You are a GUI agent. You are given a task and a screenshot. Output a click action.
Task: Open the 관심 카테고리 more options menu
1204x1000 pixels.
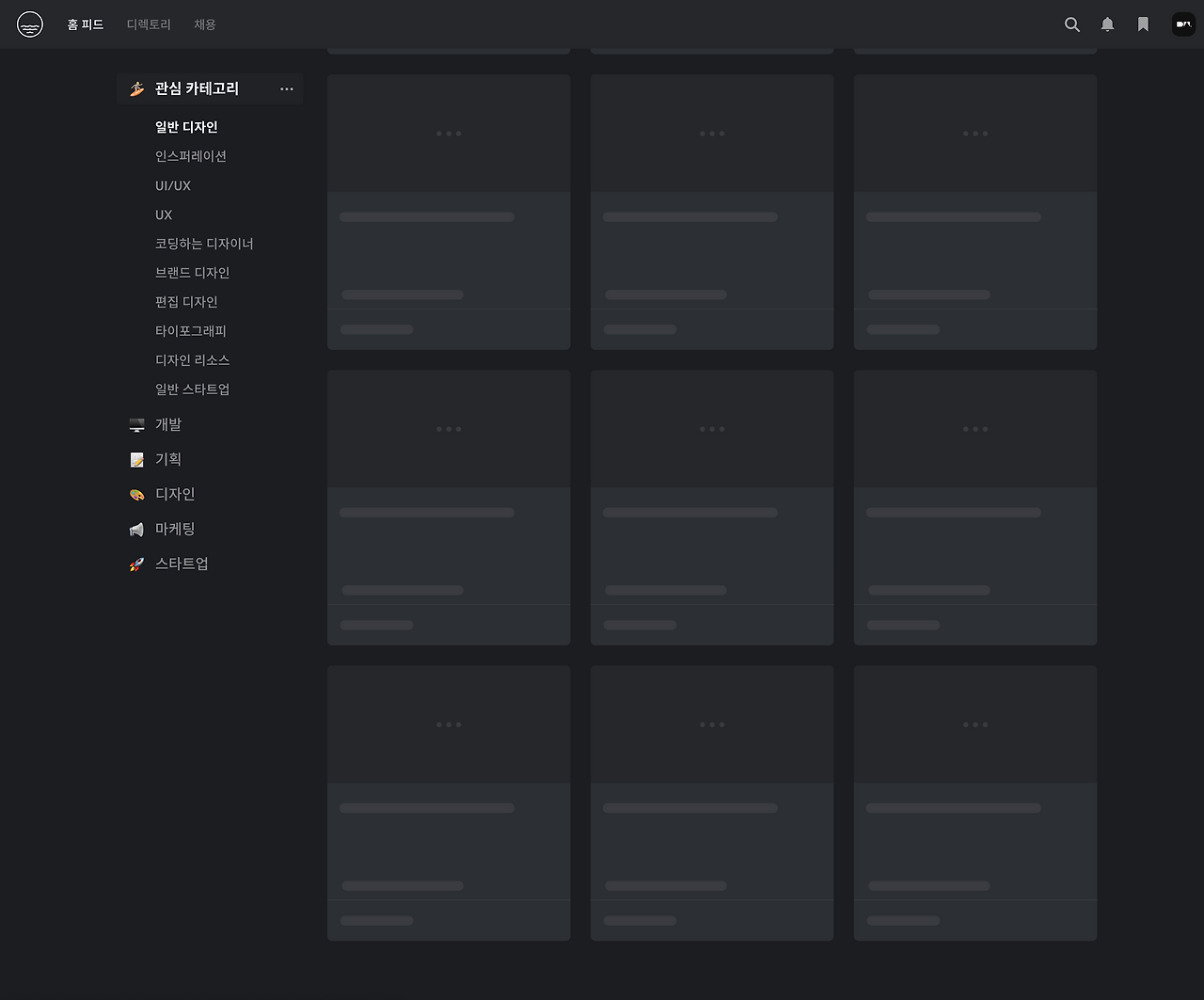[x=287, y=88]
